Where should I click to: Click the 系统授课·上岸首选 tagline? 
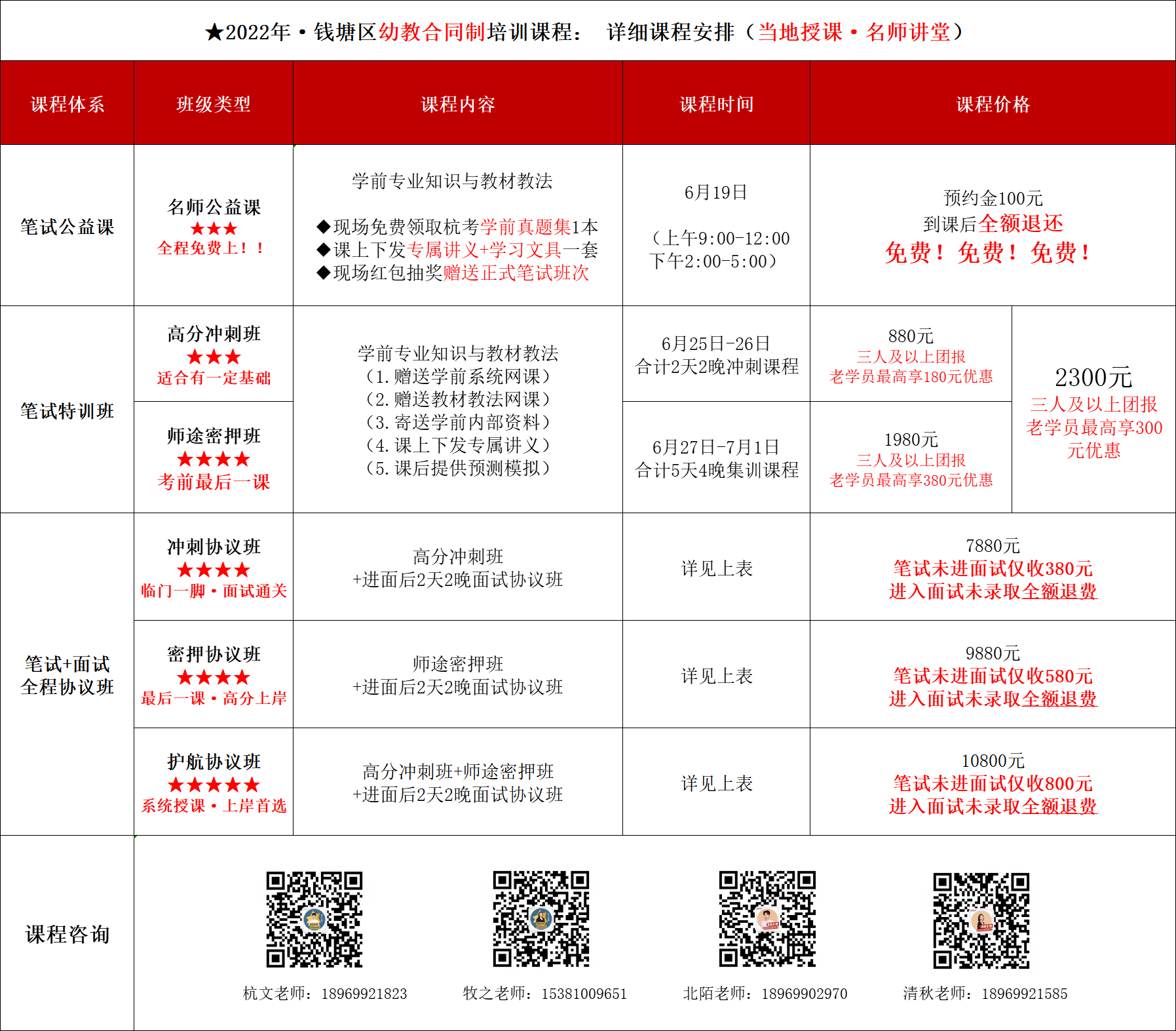214,806
